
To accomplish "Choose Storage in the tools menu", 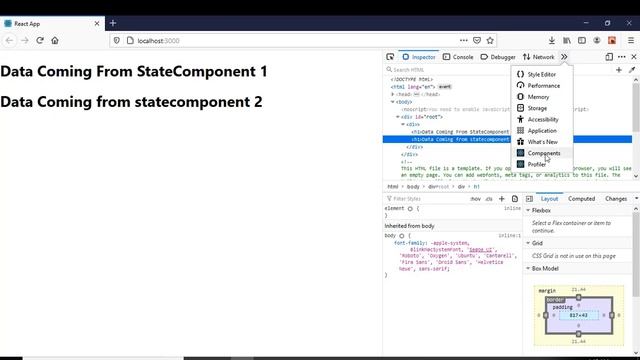I will (542, 108).
